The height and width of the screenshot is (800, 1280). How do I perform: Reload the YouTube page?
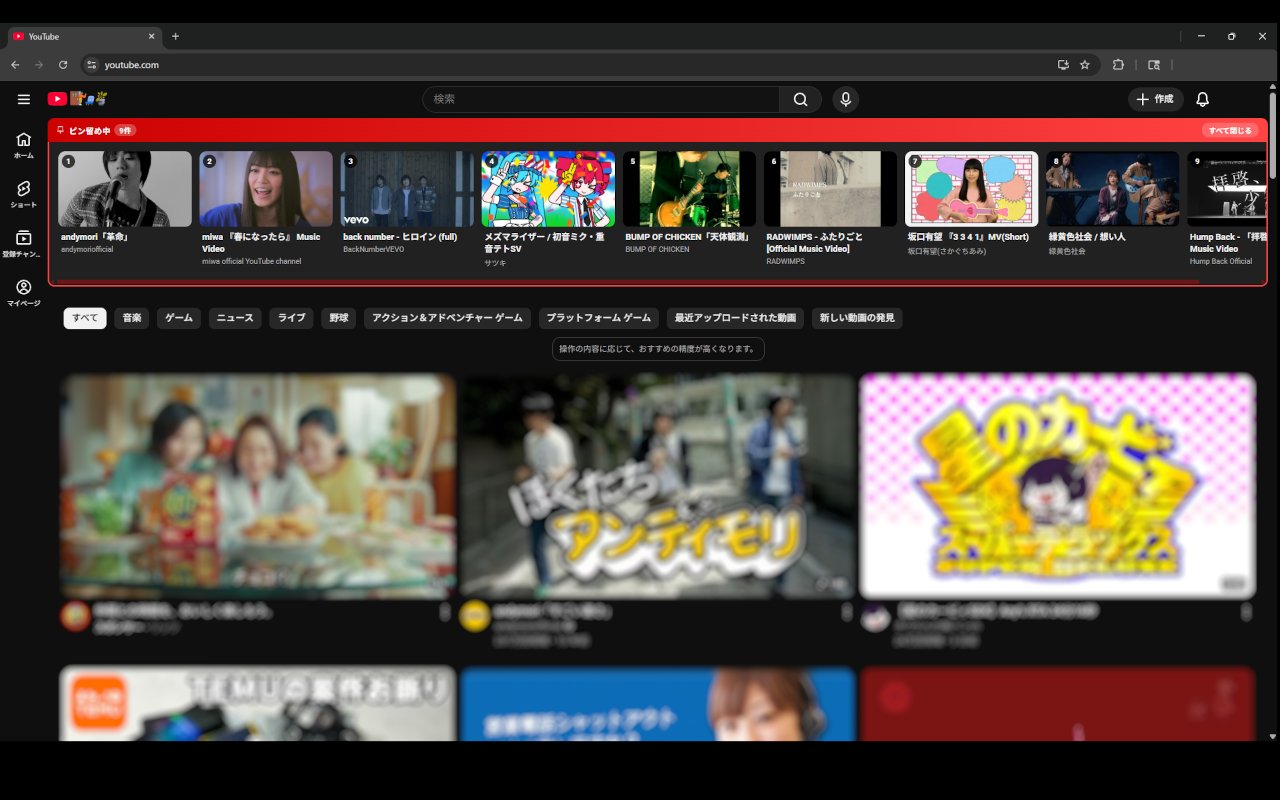click(63, 65)
